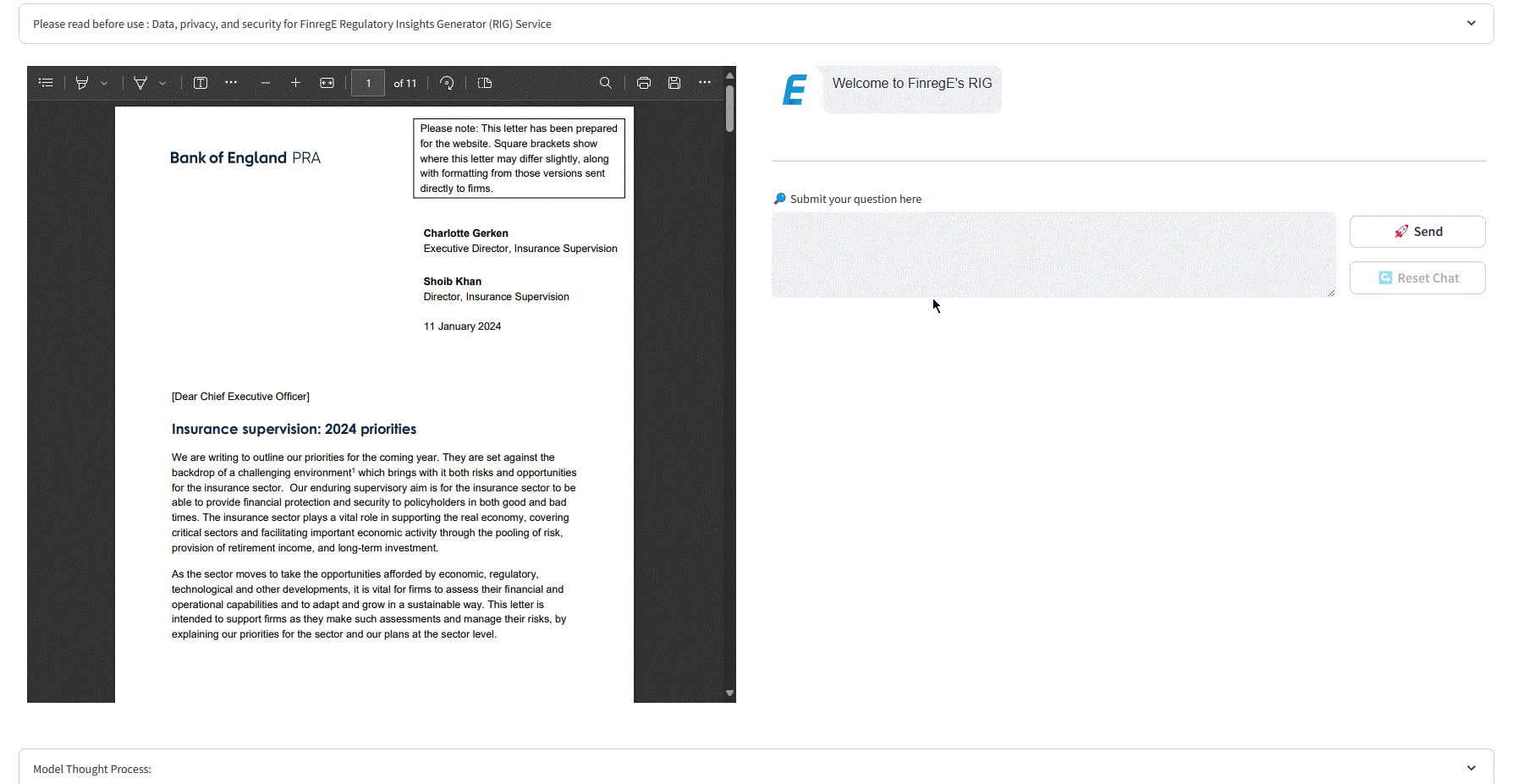This screenshot has height=784, width=1540.
Task: Open PDF viewer more options menu
Action: [705, 83]
